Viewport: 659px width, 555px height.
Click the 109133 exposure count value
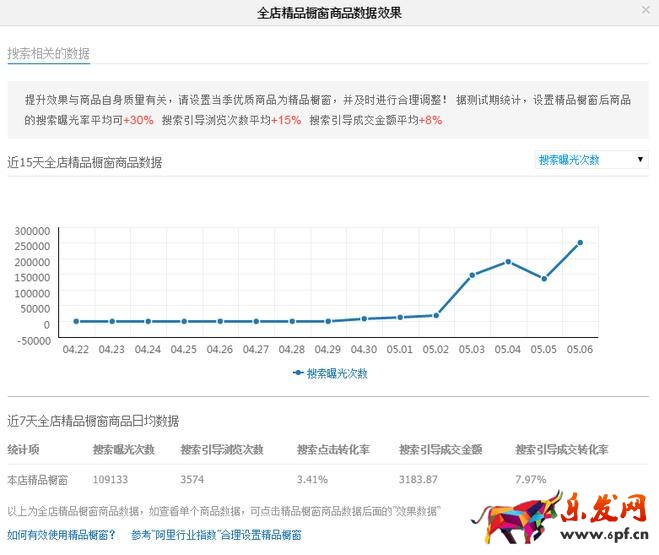tap(113, 479)
